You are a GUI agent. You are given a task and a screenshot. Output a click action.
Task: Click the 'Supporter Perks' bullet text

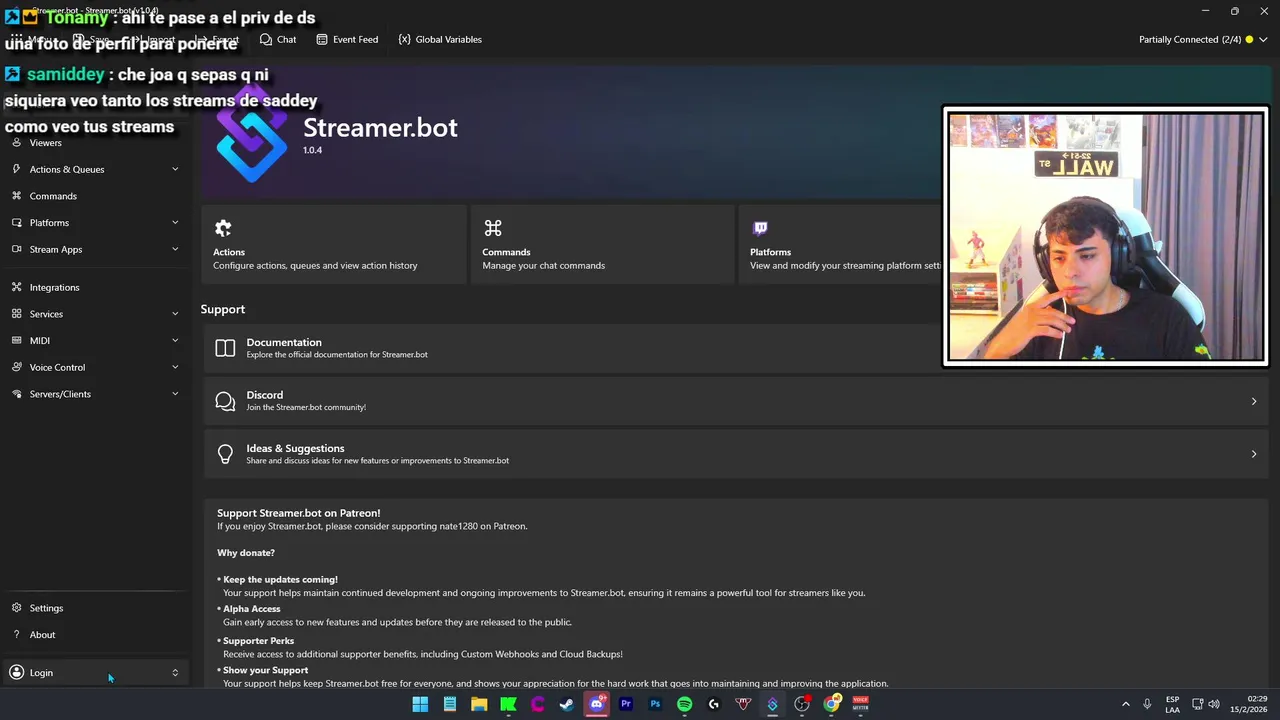[258, 641]
